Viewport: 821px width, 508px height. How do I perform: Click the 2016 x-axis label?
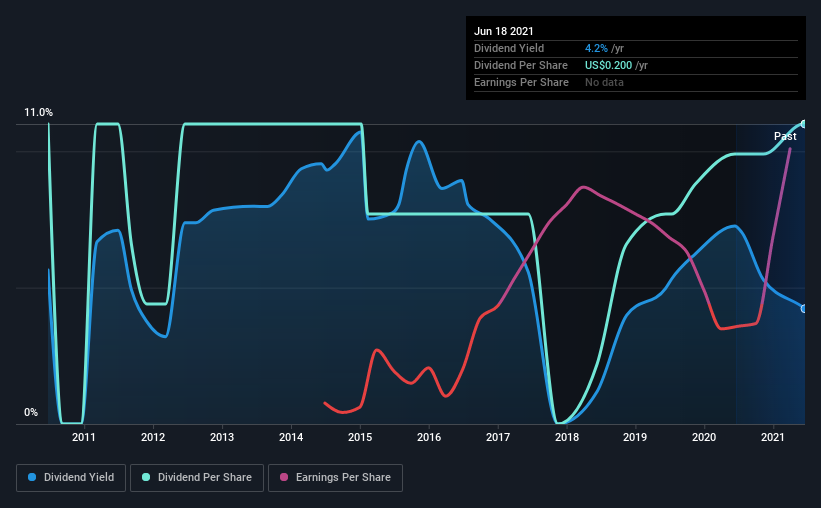429,437
